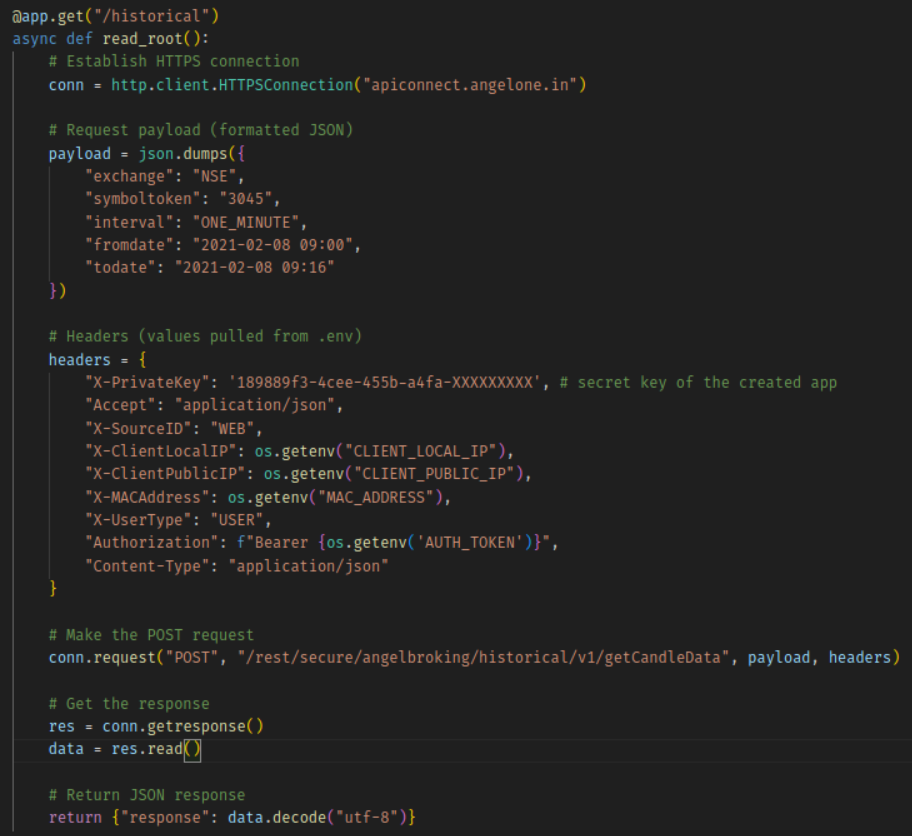
Task: Click the "exchange": "NSE" line
Action: point(165,176)
